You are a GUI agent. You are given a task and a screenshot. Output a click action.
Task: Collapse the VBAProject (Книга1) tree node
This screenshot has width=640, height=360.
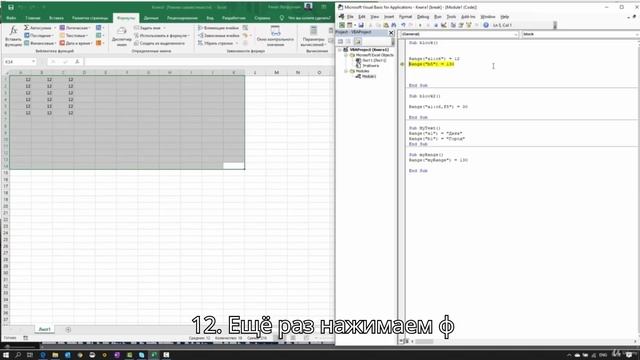point(340,49)
